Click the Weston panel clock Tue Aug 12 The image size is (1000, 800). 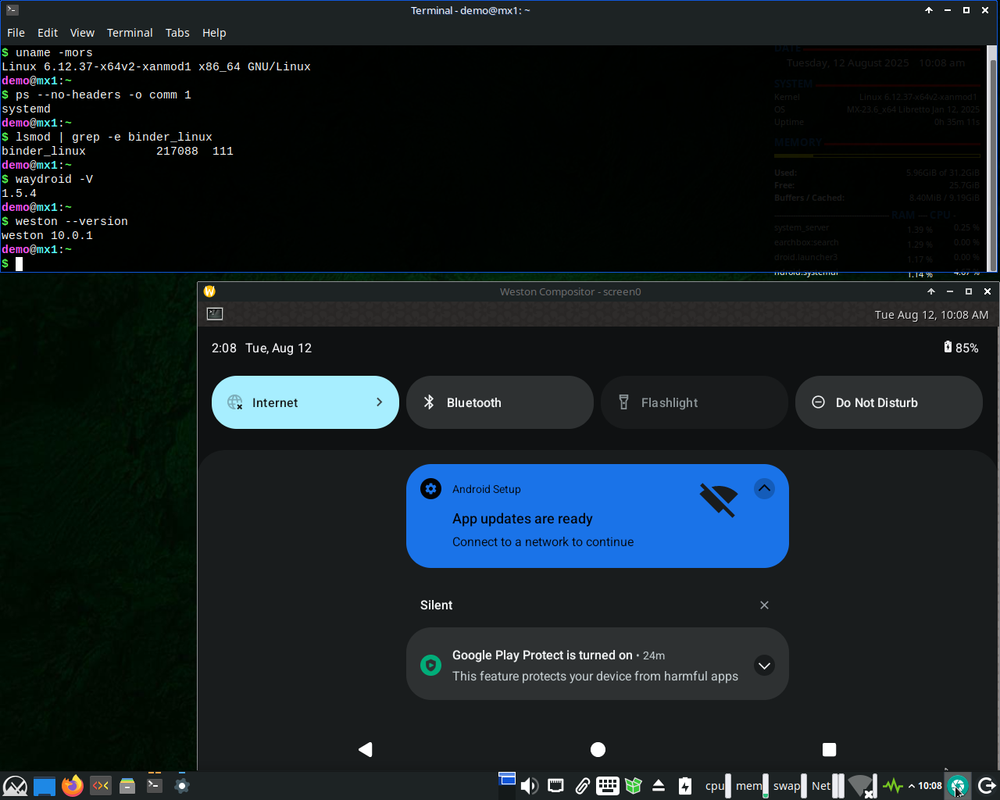931,315
